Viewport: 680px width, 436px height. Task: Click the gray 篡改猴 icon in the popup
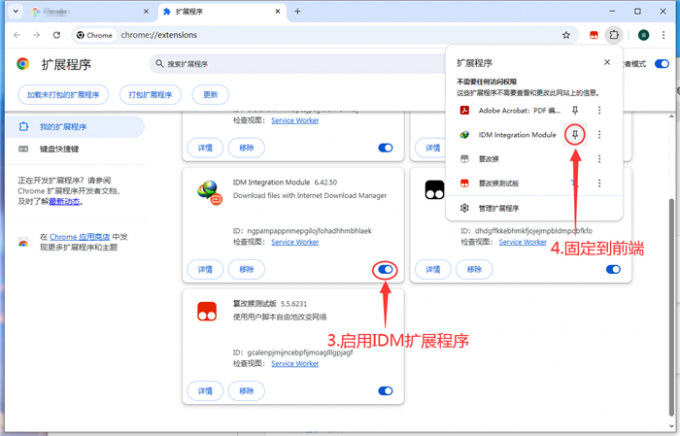tap(464, 159)
